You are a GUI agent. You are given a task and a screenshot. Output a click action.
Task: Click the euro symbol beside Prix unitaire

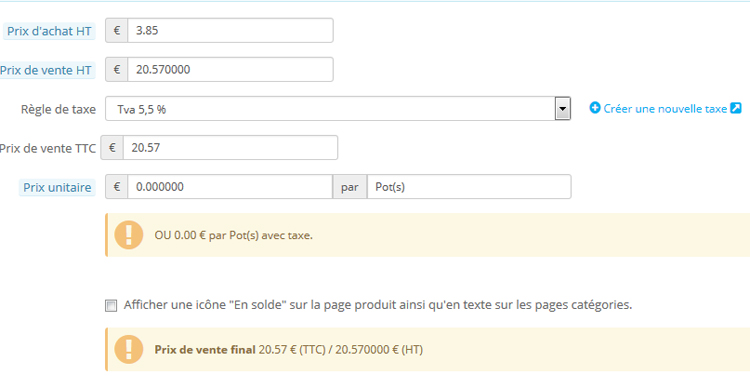click(x=116, y=187)
